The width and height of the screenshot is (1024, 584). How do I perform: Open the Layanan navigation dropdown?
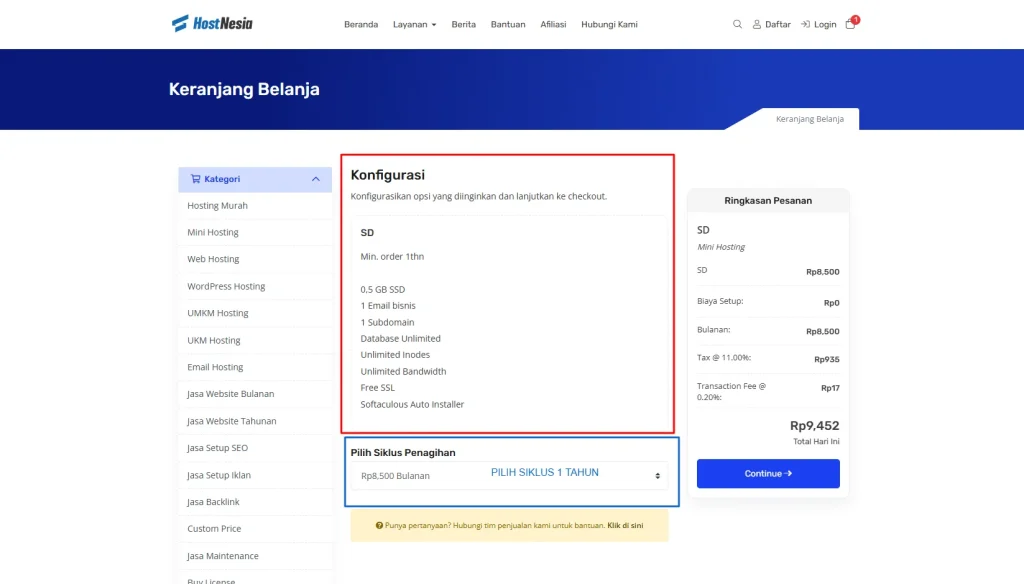tap(413, 24)
